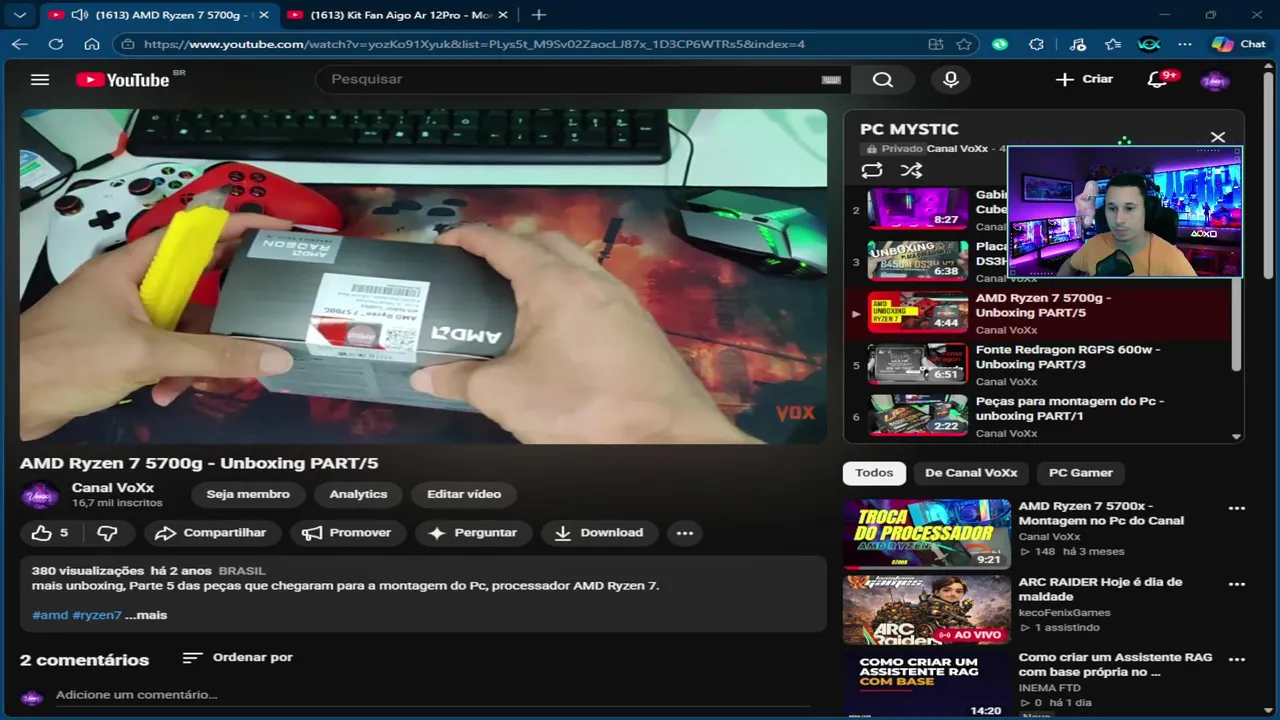Reload the page
The image size is (1280, 720).
[56, 44]
